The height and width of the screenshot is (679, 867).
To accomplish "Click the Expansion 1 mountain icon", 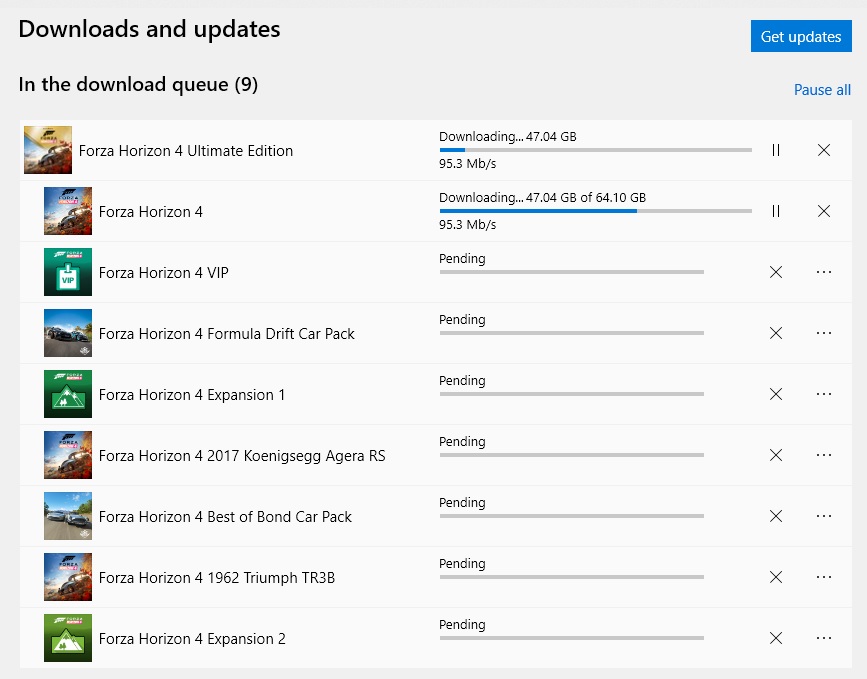I will coord(68,394).
